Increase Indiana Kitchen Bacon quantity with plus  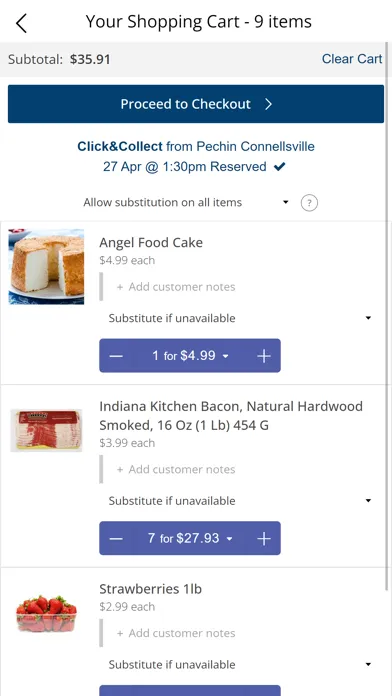(x=264, y=538)
